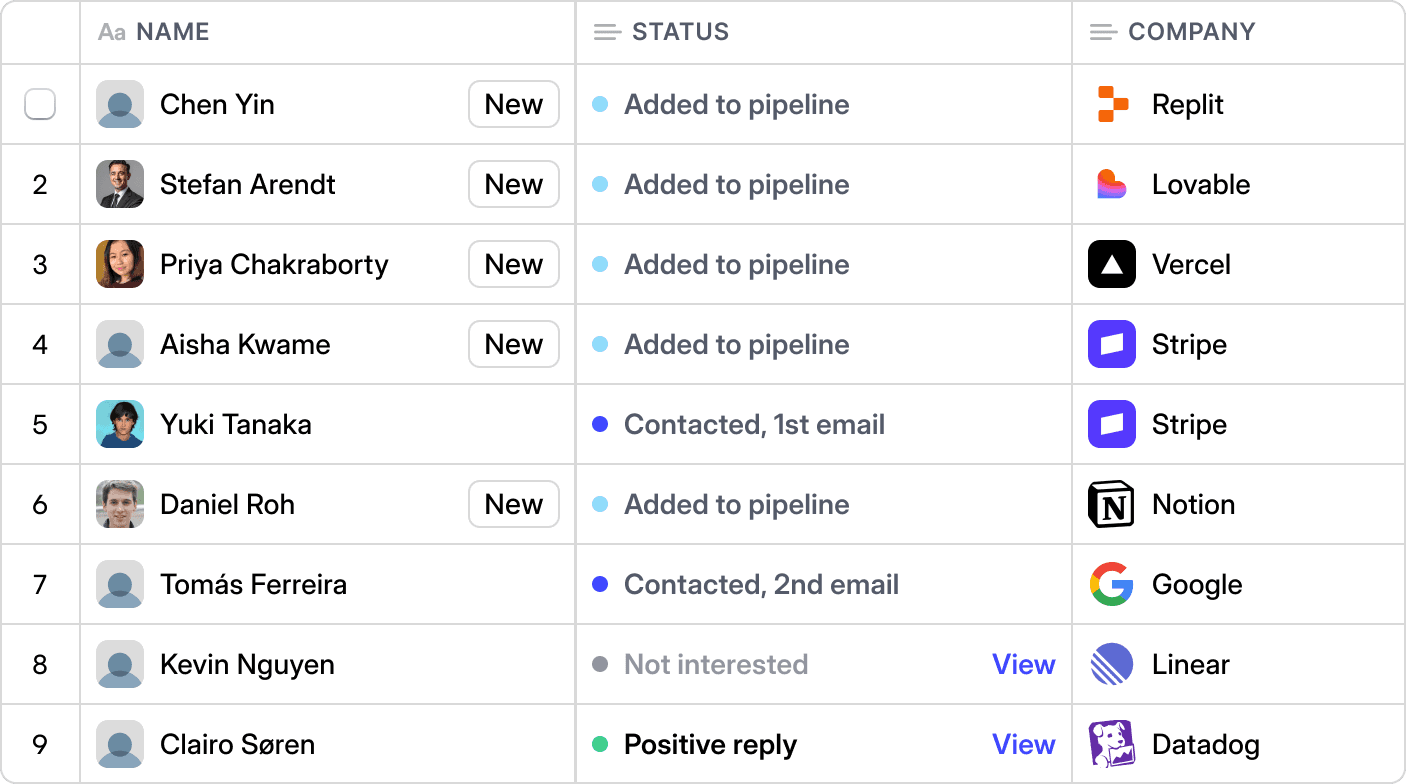This screenshot has width=1406, height=784.
Task: Click Stripe logo in Aisha Kwame's row
Action: (1112, 344)
